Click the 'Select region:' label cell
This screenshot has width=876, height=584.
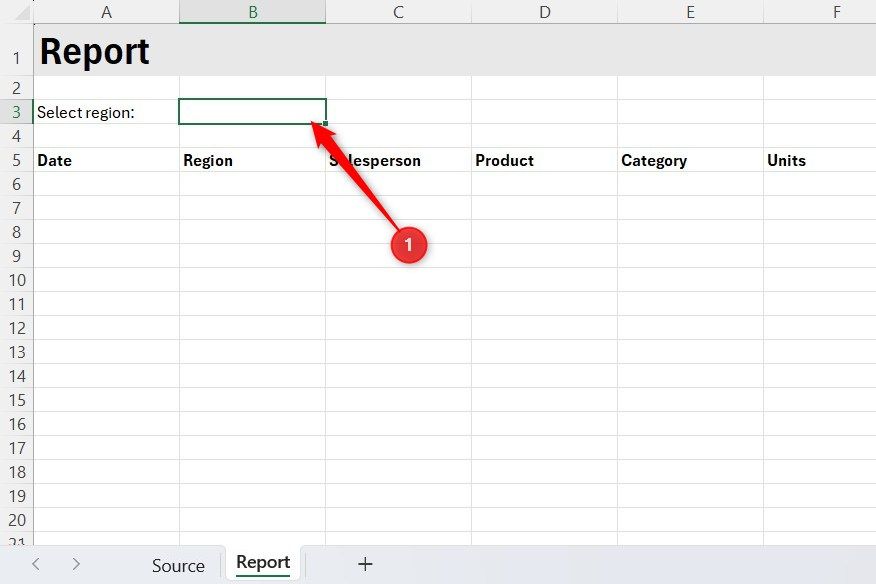(x=106, y=112)
